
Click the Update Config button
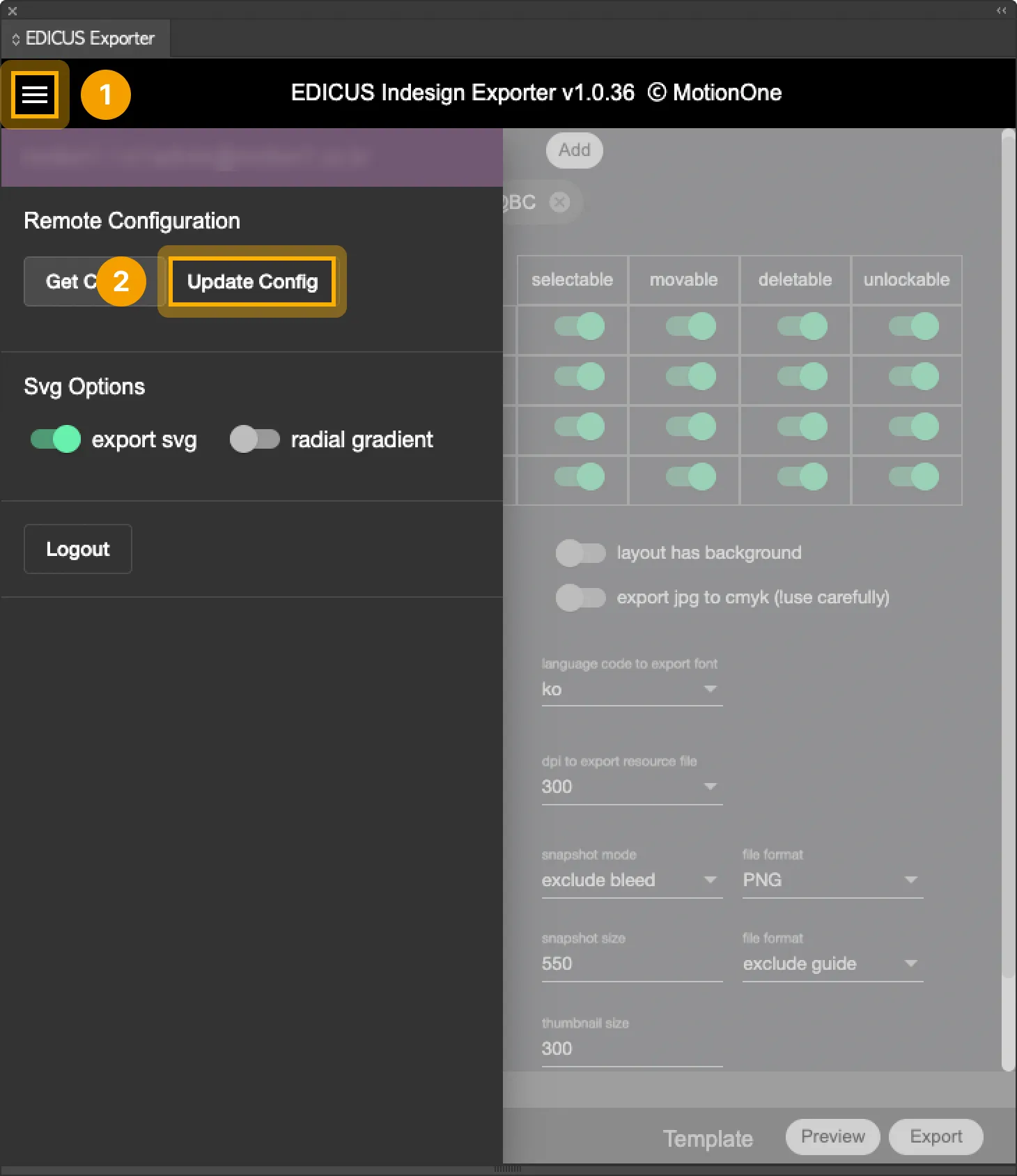coord(252,281)
